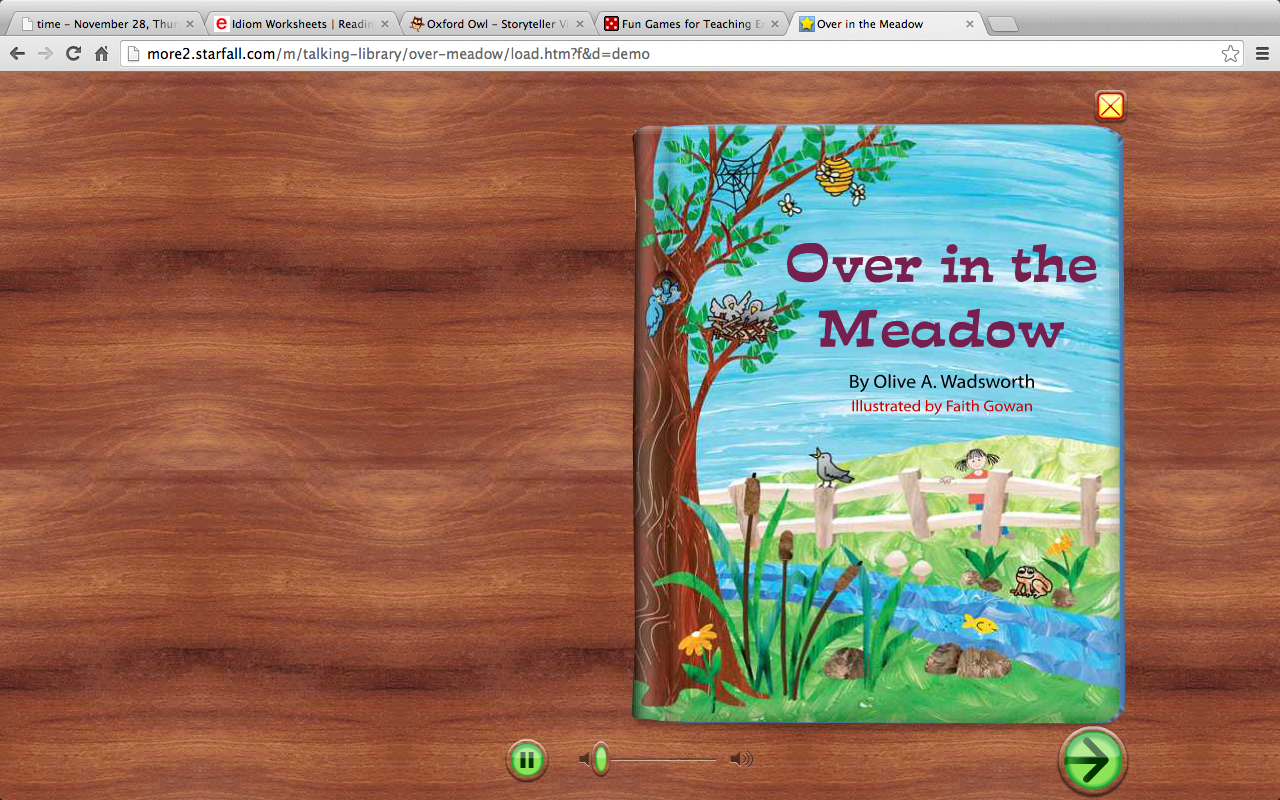This screenshot has width=1280, height=800.
Task: Open the Chrome hamburger menu
Action: coord(1262,54)
